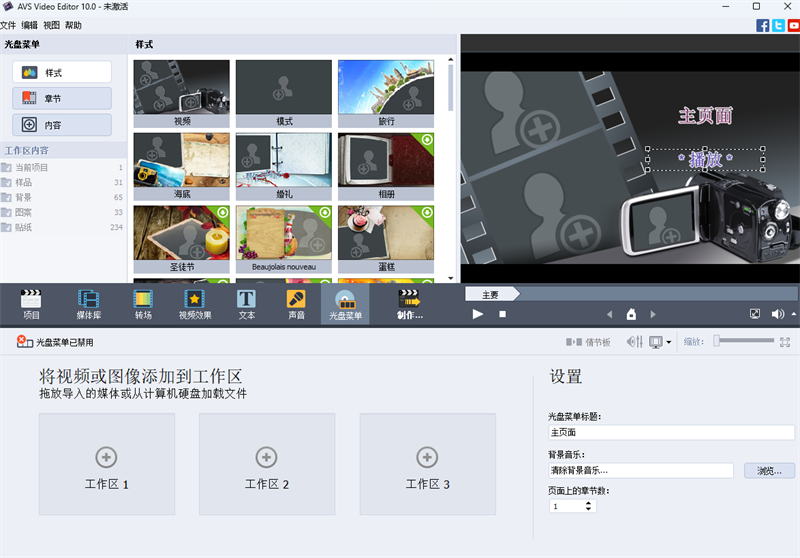Increase the 页面上的章节数 stepper value
Image resolution: width=800 pixels, height=558 pixels.
click(588, 503)
